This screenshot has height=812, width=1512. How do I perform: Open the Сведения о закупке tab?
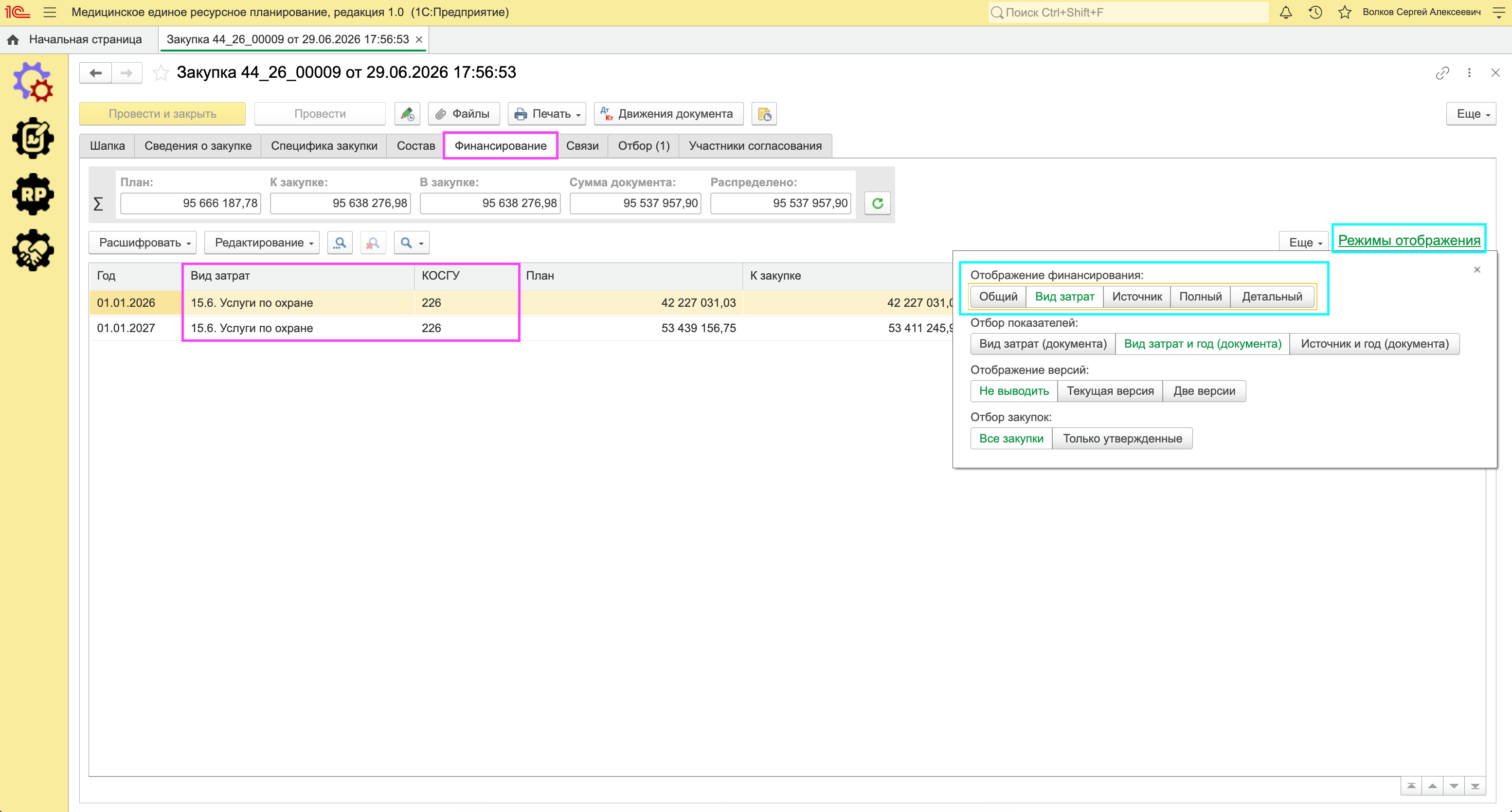click(198, 146)
